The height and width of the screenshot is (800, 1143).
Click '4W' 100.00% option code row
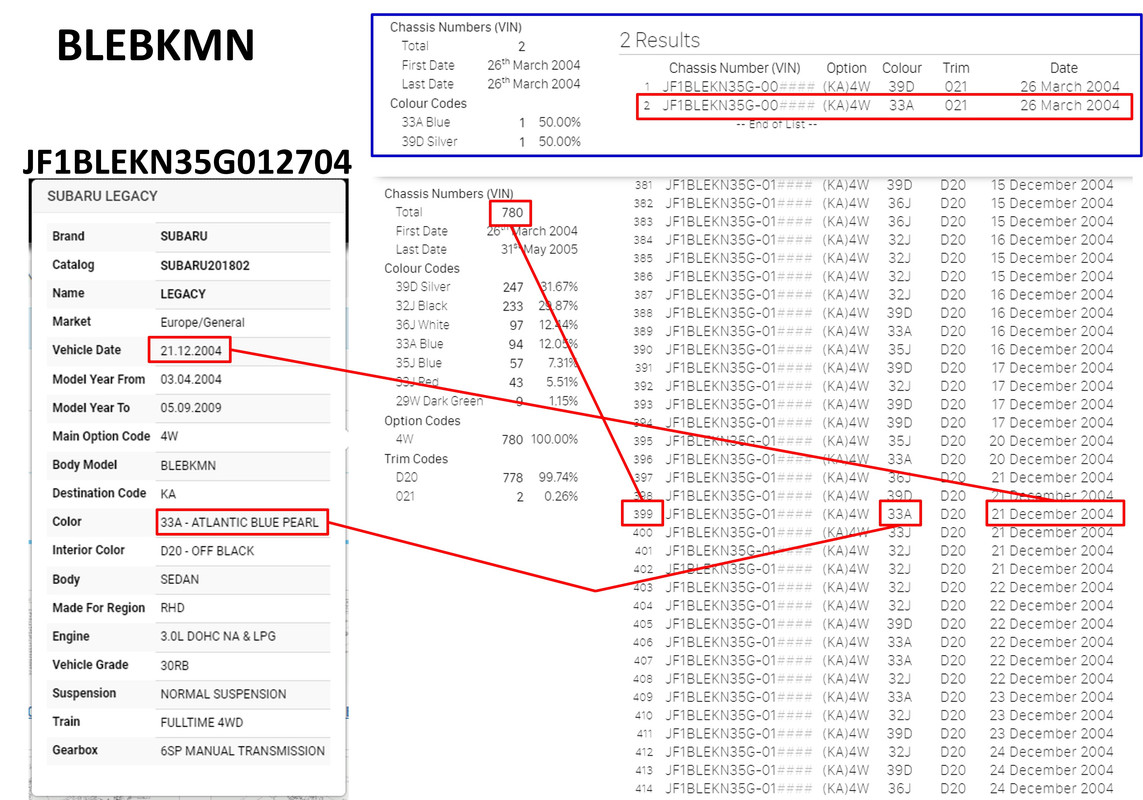pos(486,440)
